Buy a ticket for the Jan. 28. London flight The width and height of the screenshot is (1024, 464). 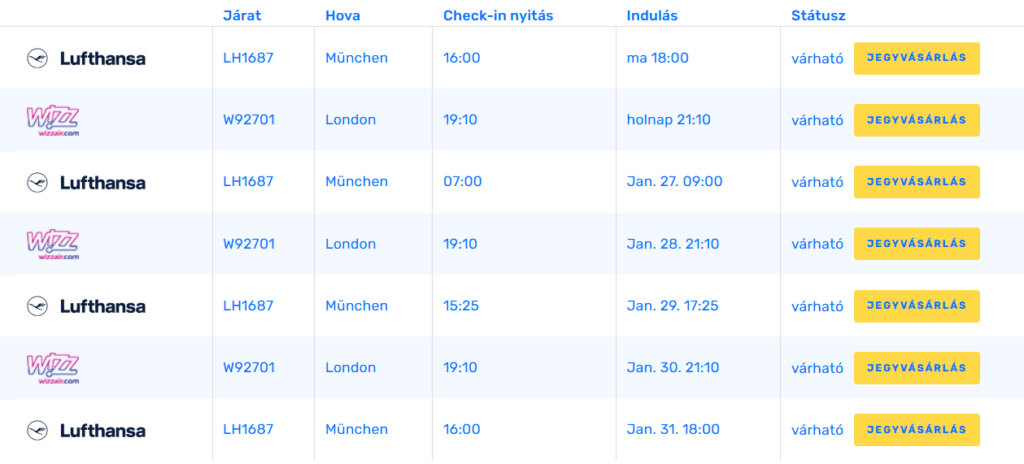[916, 244]
